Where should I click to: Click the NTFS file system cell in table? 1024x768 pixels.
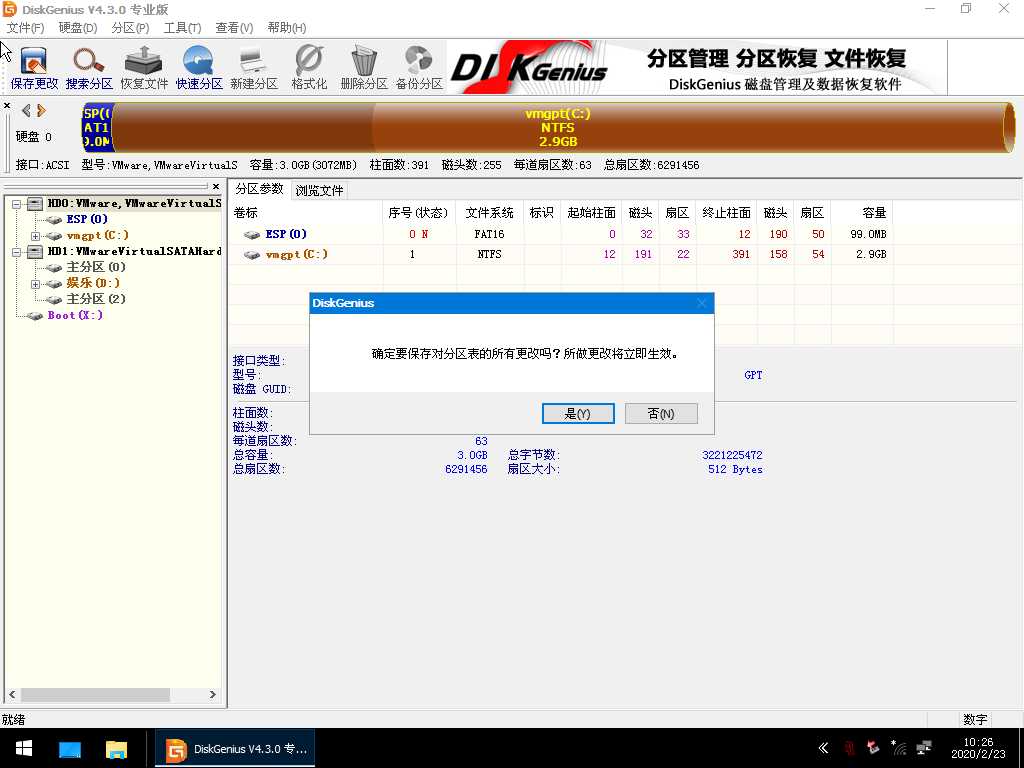pyautogui.click(x=489, y=254)
